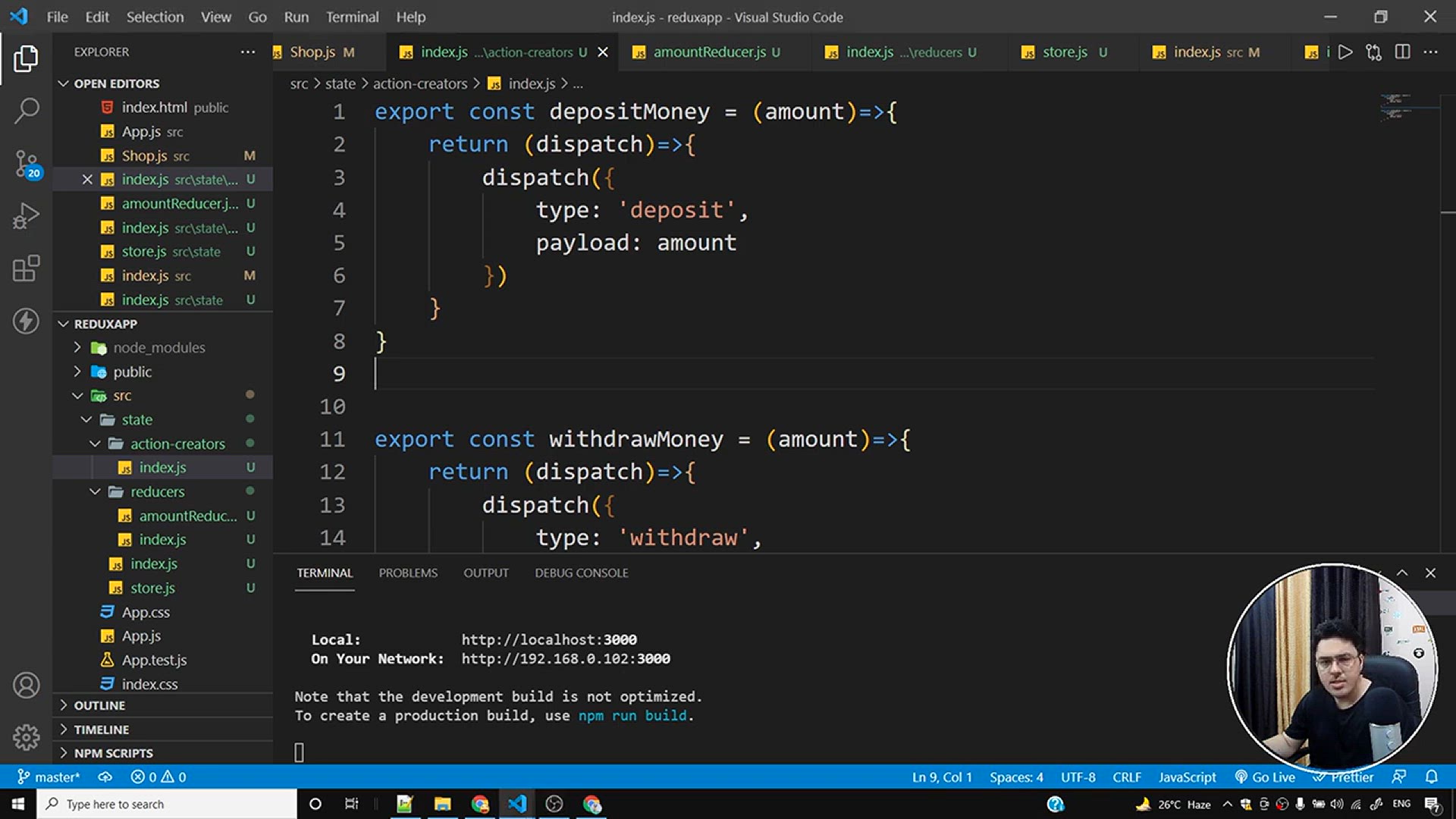
Task: Click Task View icon in taskbar
Action: coord(352,804)
